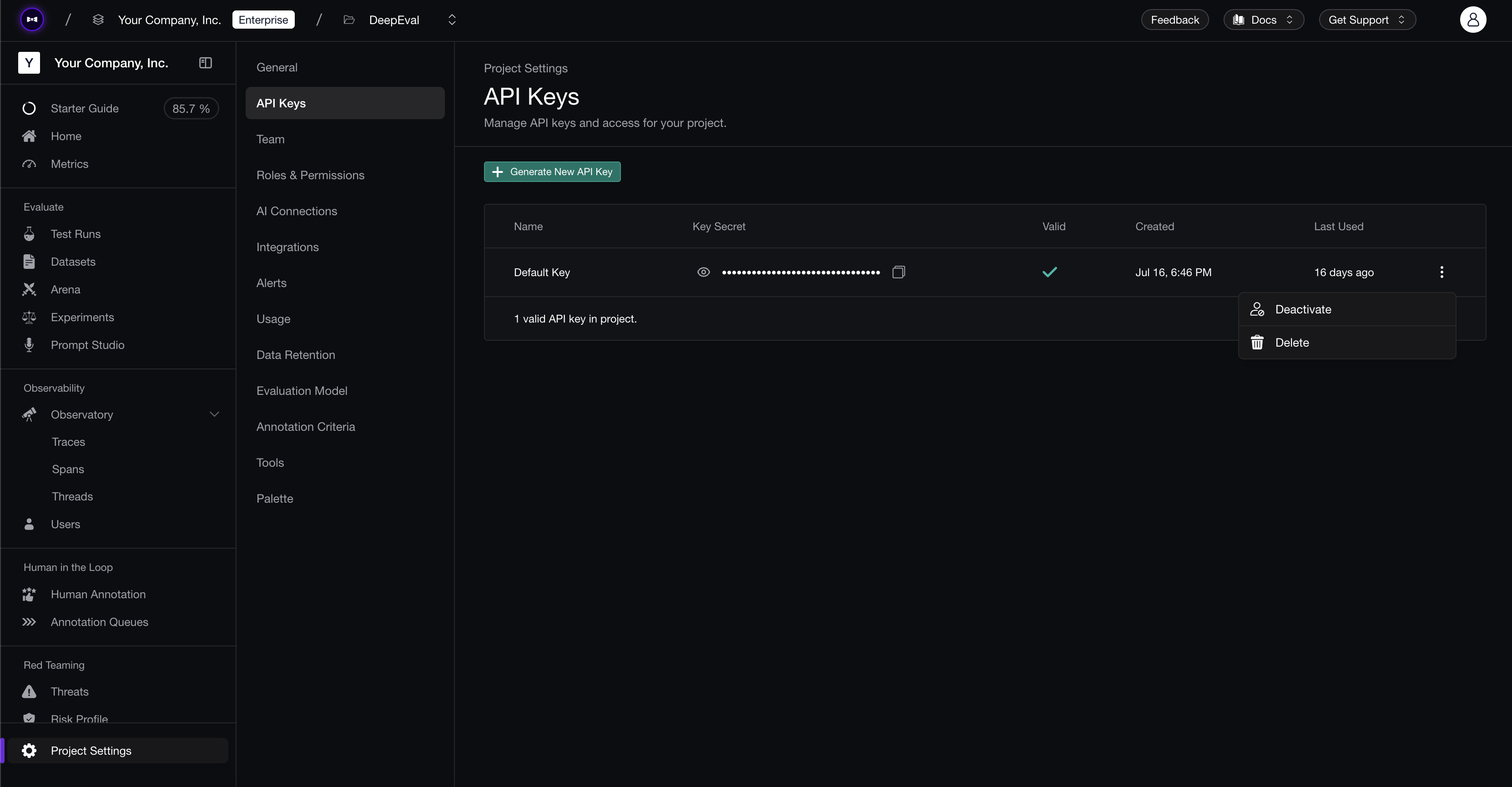Choose Deactivate from the key menu

(1302, 309)
